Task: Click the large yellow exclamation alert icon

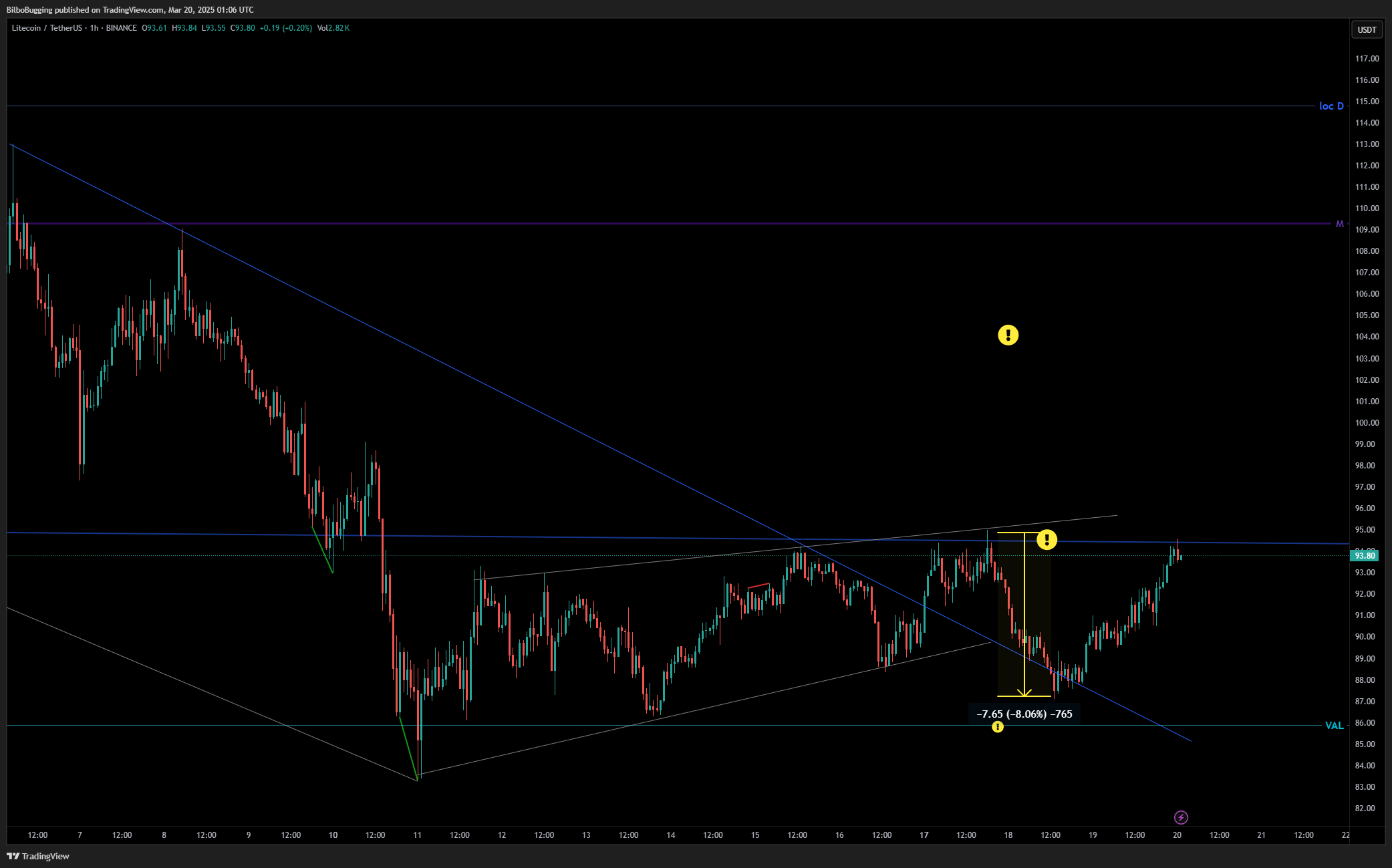Action: [1008, 335]
